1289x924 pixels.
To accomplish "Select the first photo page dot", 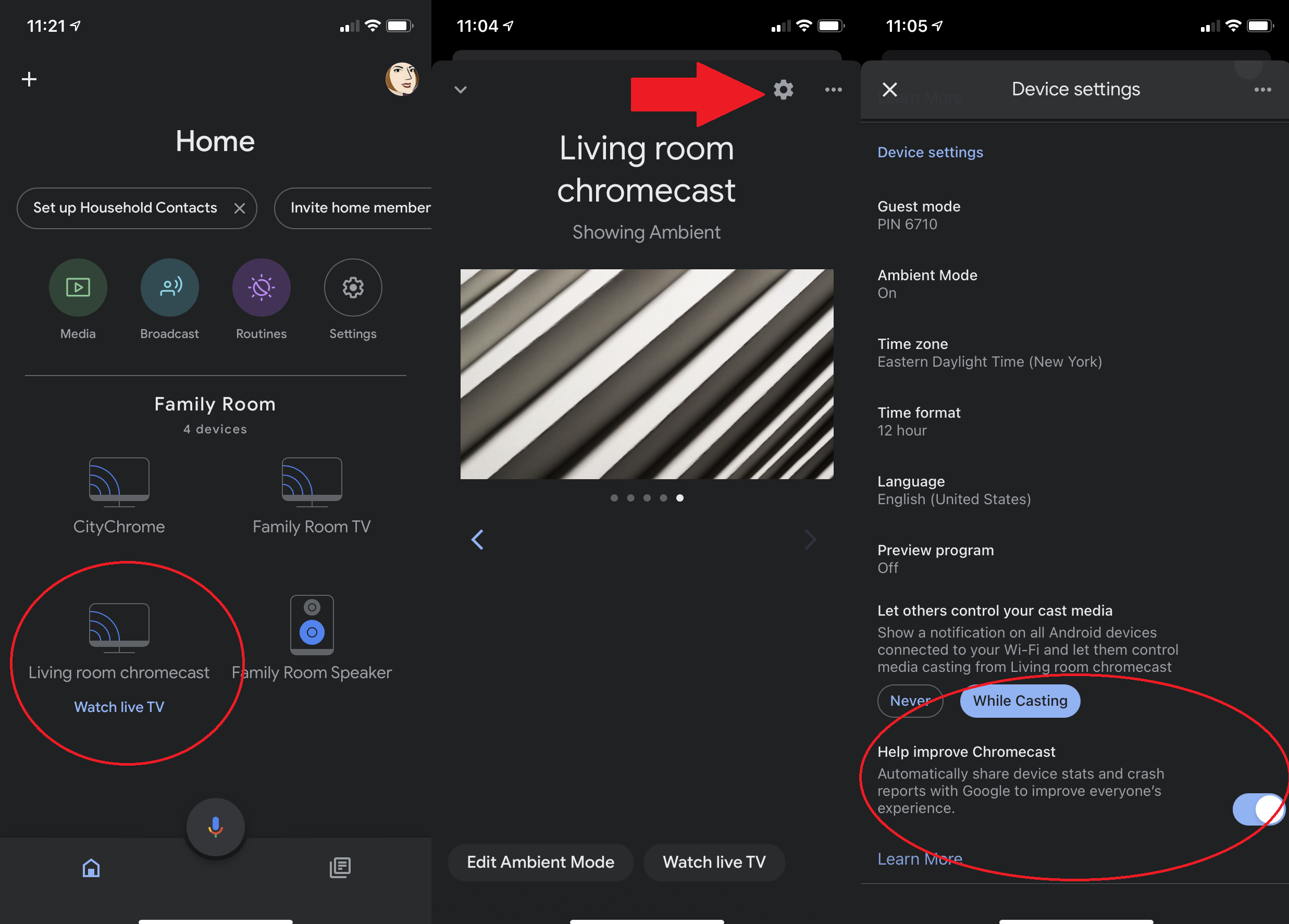I will click(x=614, y=498).
